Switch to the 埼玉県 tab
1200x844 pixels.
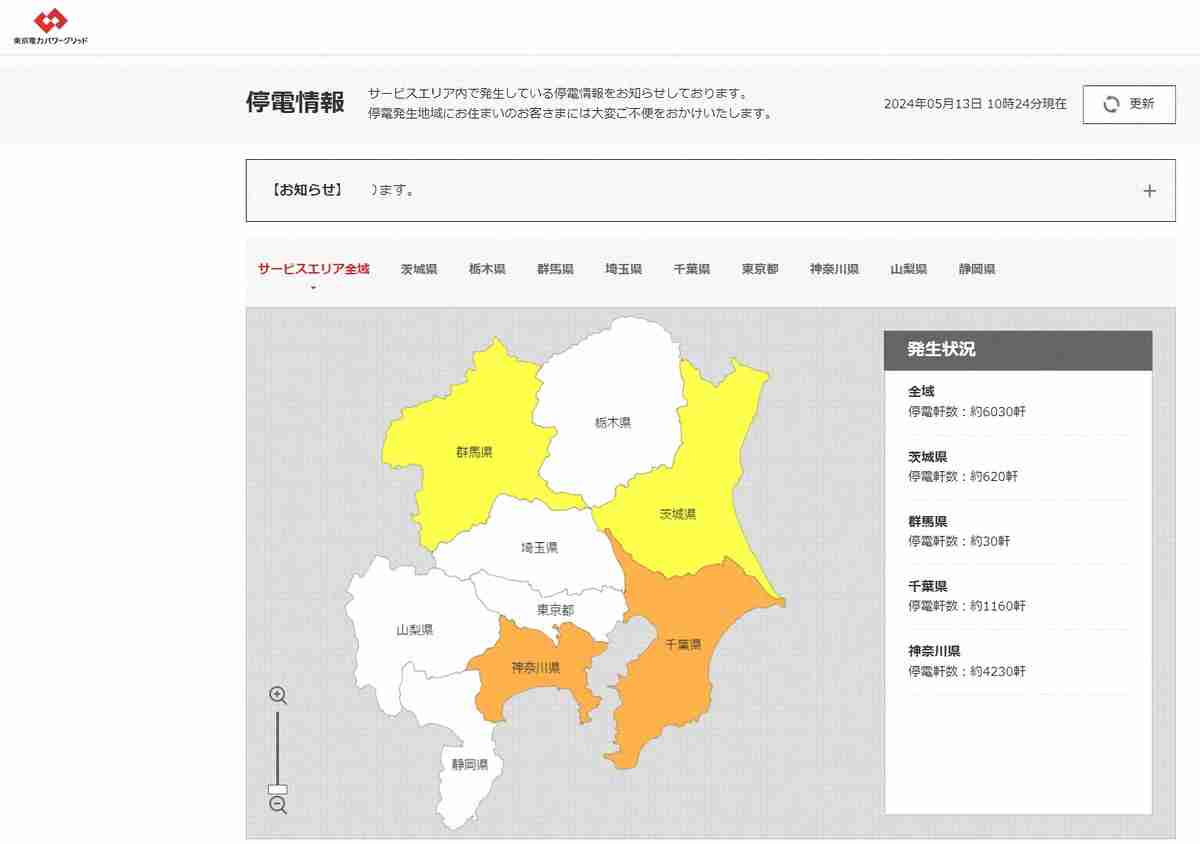(x=623, y=269)
